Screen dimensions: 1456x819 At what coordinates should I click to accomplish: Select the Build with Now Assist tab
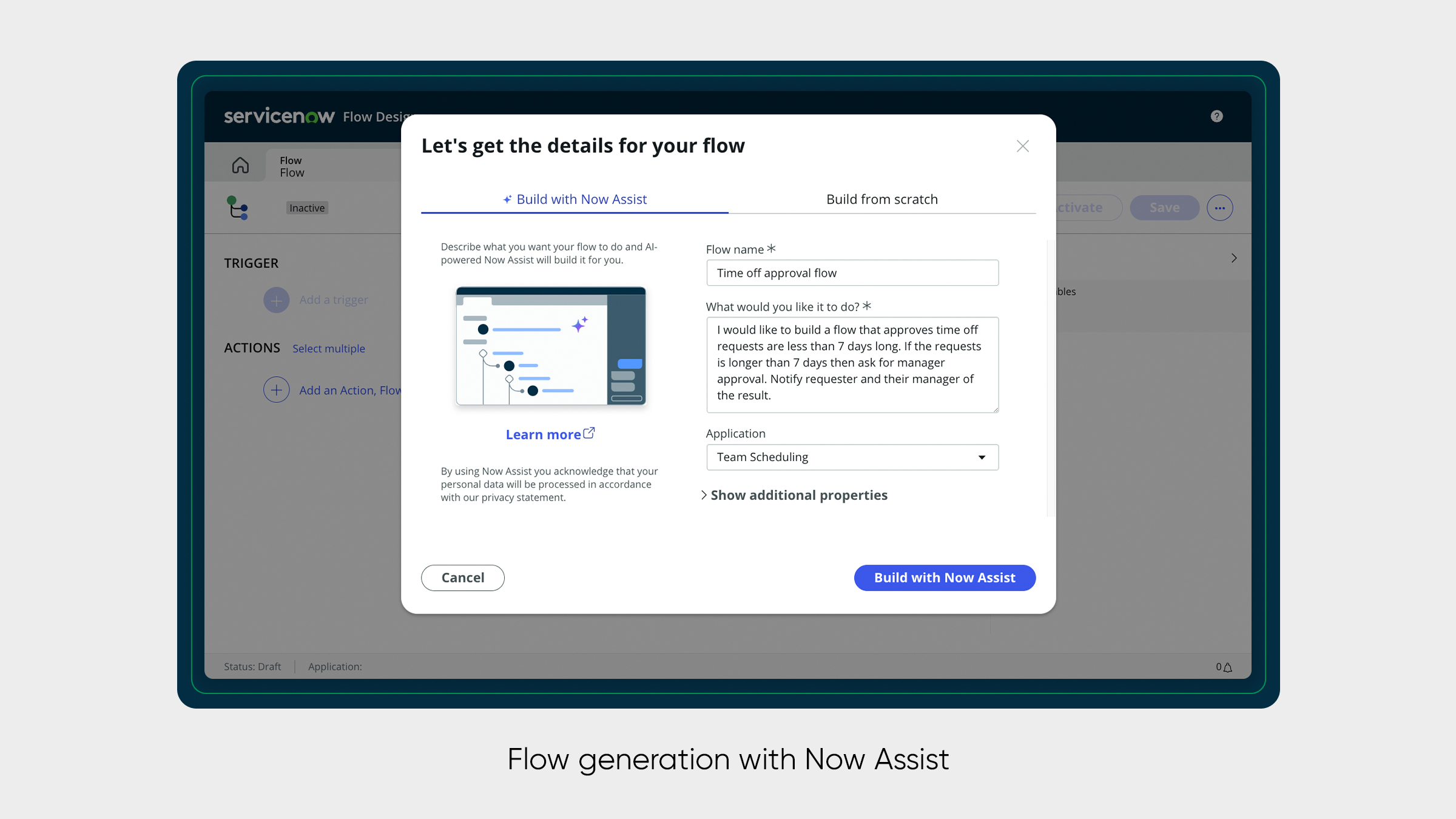(575, 200)
